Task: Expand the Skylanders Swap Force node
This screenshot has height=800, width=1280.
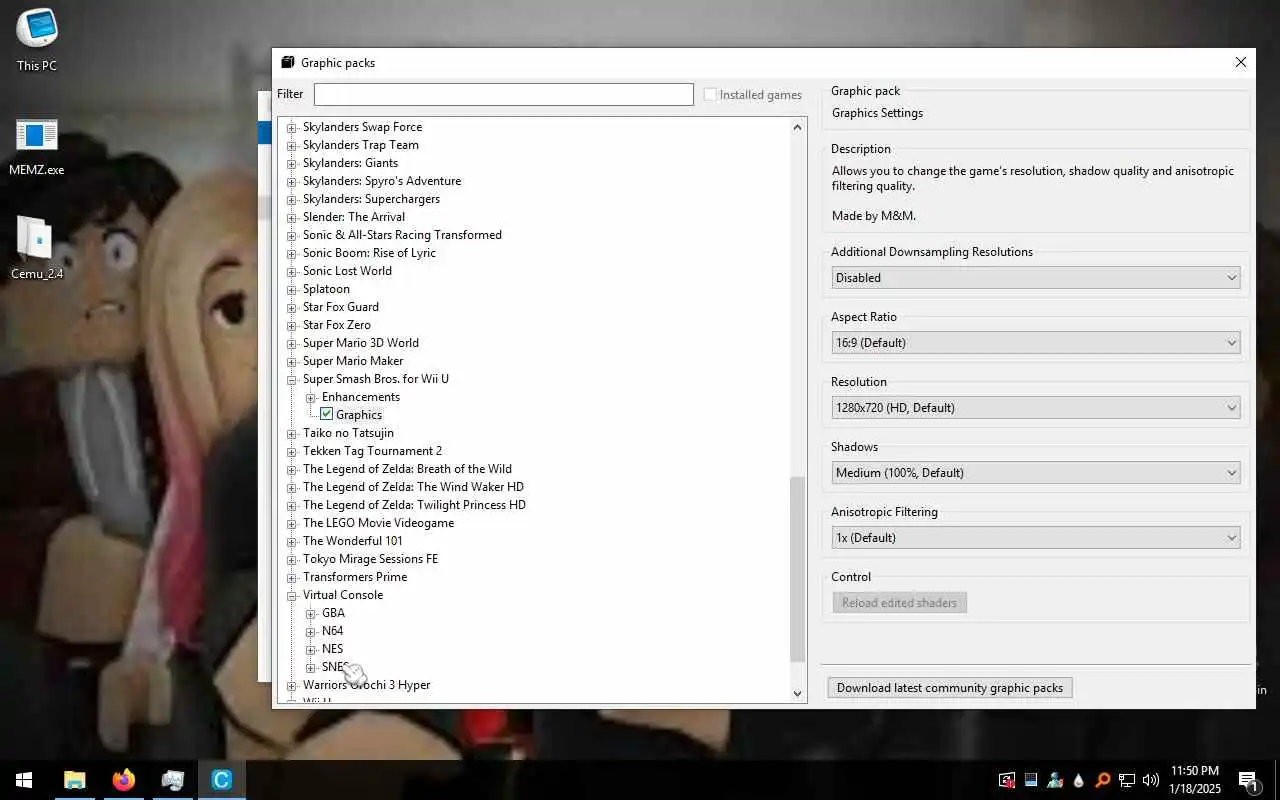Action: pos(292,127)
